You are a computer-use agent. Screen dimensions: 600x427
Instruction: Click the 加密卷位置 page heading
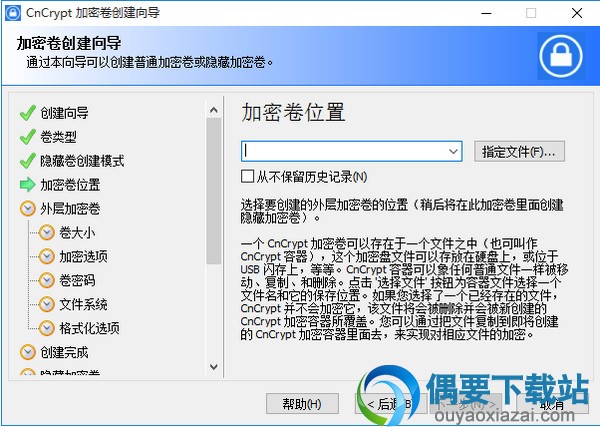pyautogui.click(x=293, y=112)
